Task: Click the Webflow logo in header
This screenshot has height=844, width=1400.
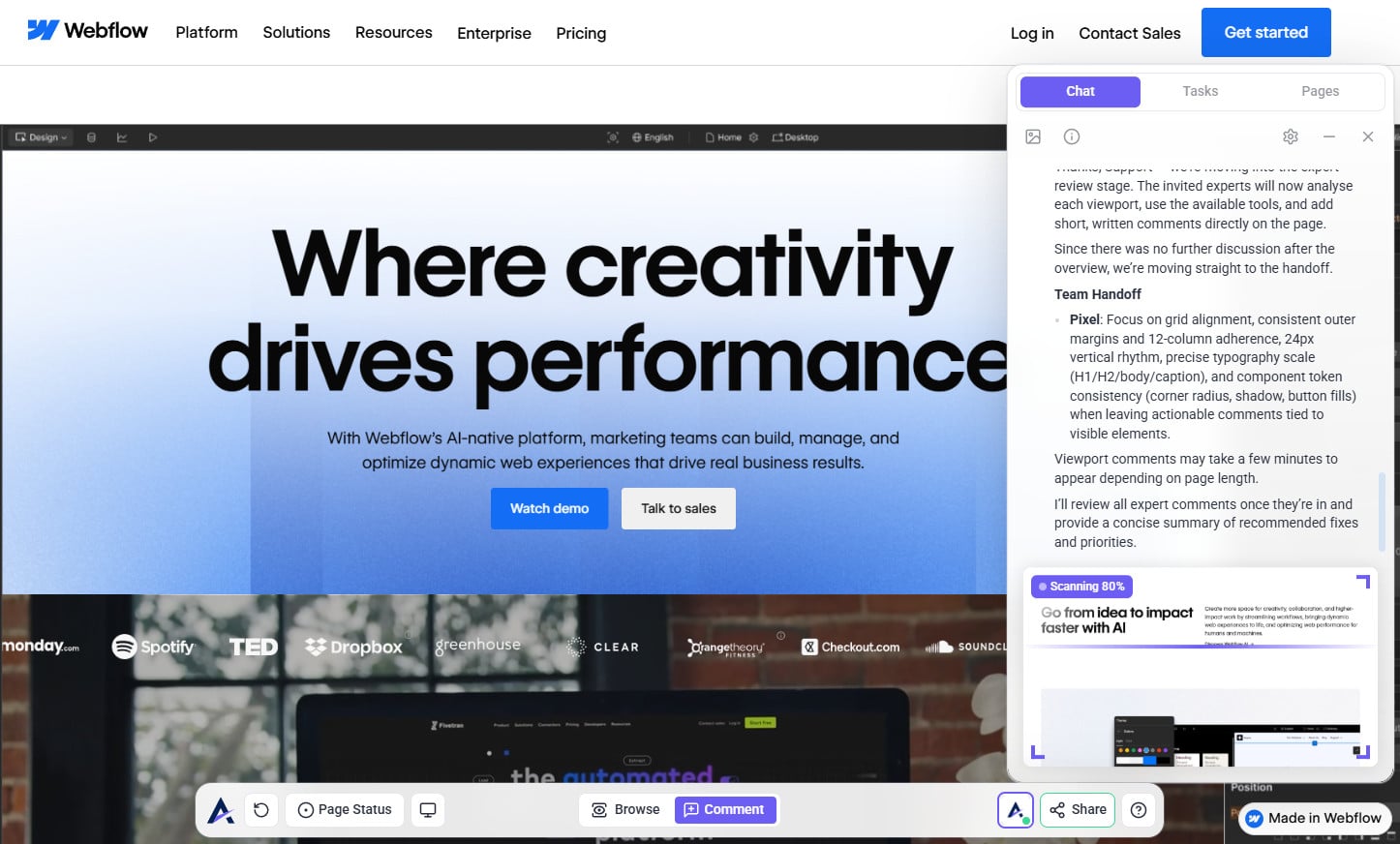Action: (87, 31)
